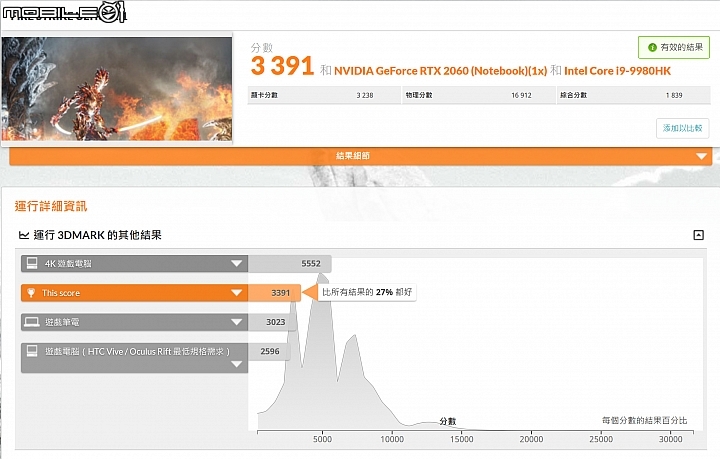Click the 3023 score value
Image resolution: width=720 pixels, height=459 pixels.
(276, 322)
